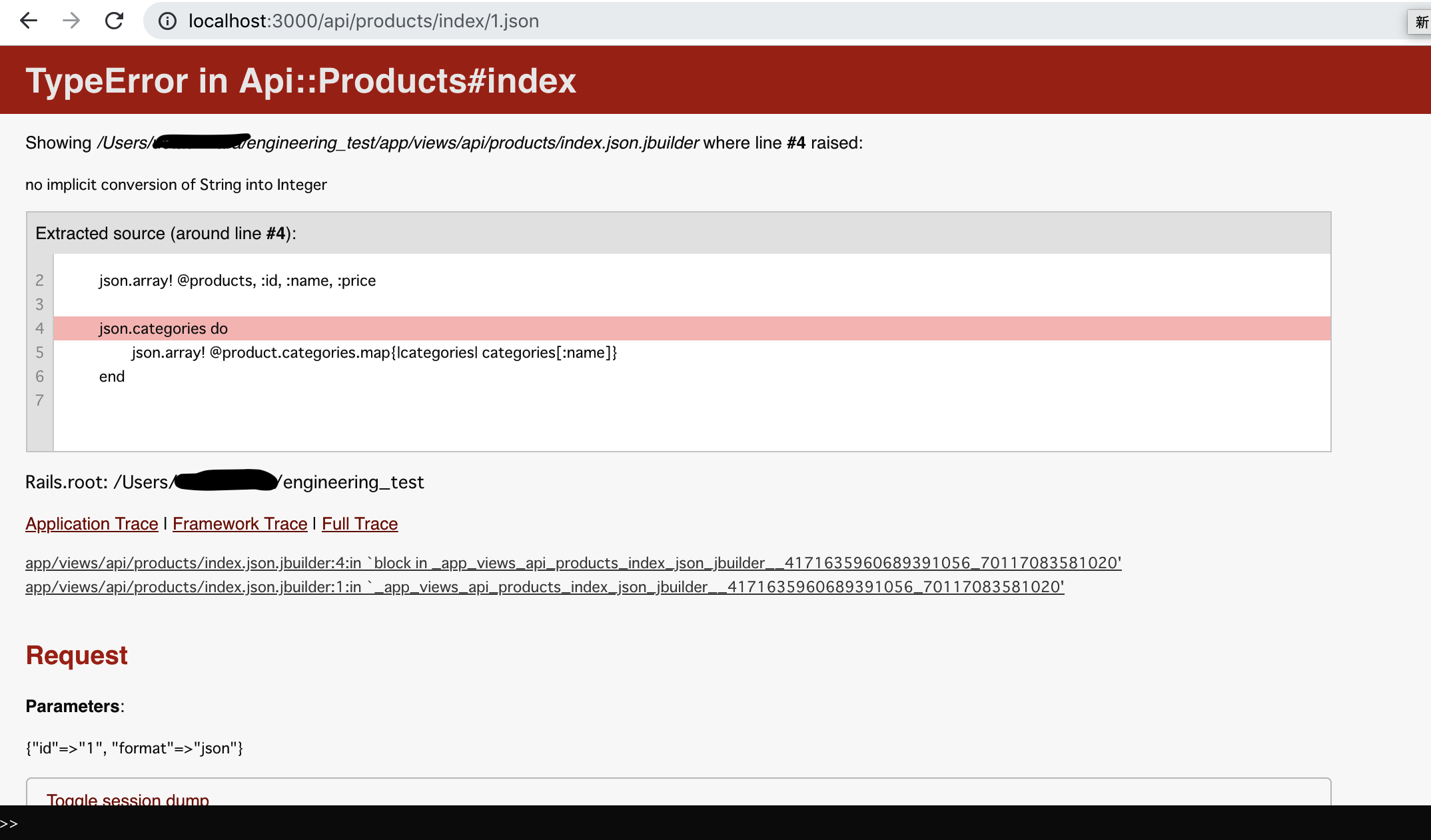1431x840 pixels.
Task: Show the Full Trace
Action: [x=359, y=524]
